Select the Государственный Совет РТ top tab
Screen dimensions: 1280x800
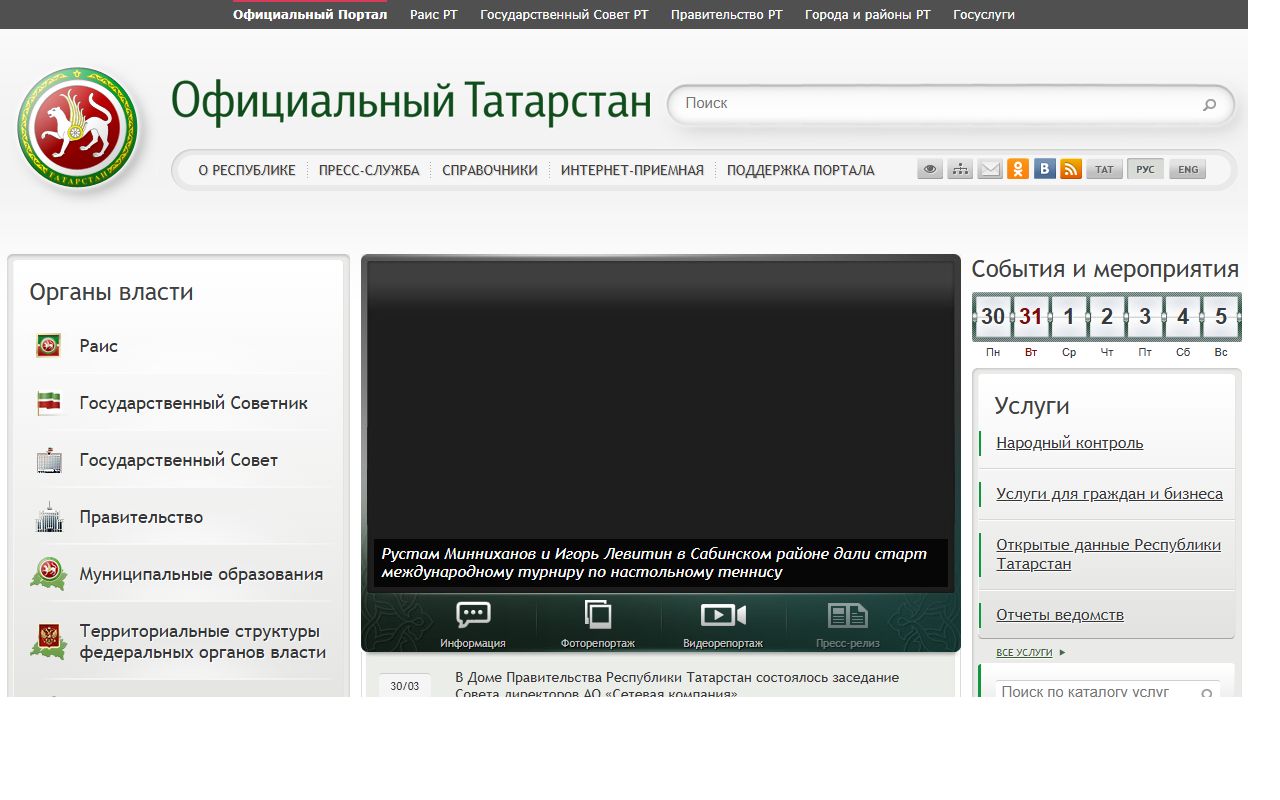(x=564, y=15)
